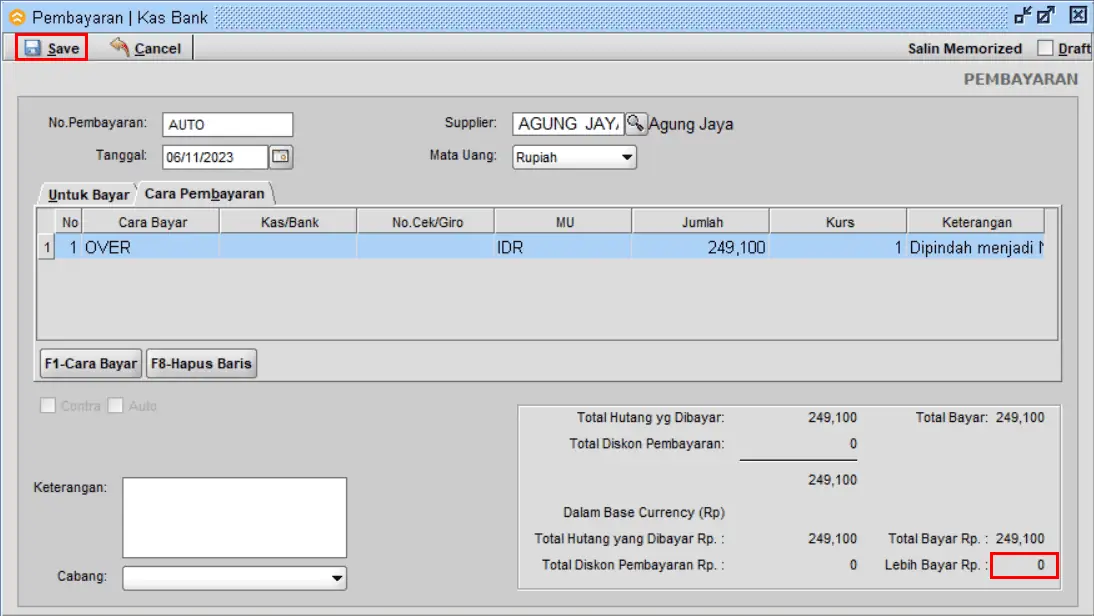Click the F1-Cara Bayar button
The height and width of the screenshot is (616, 1094).
click(91, 363)
